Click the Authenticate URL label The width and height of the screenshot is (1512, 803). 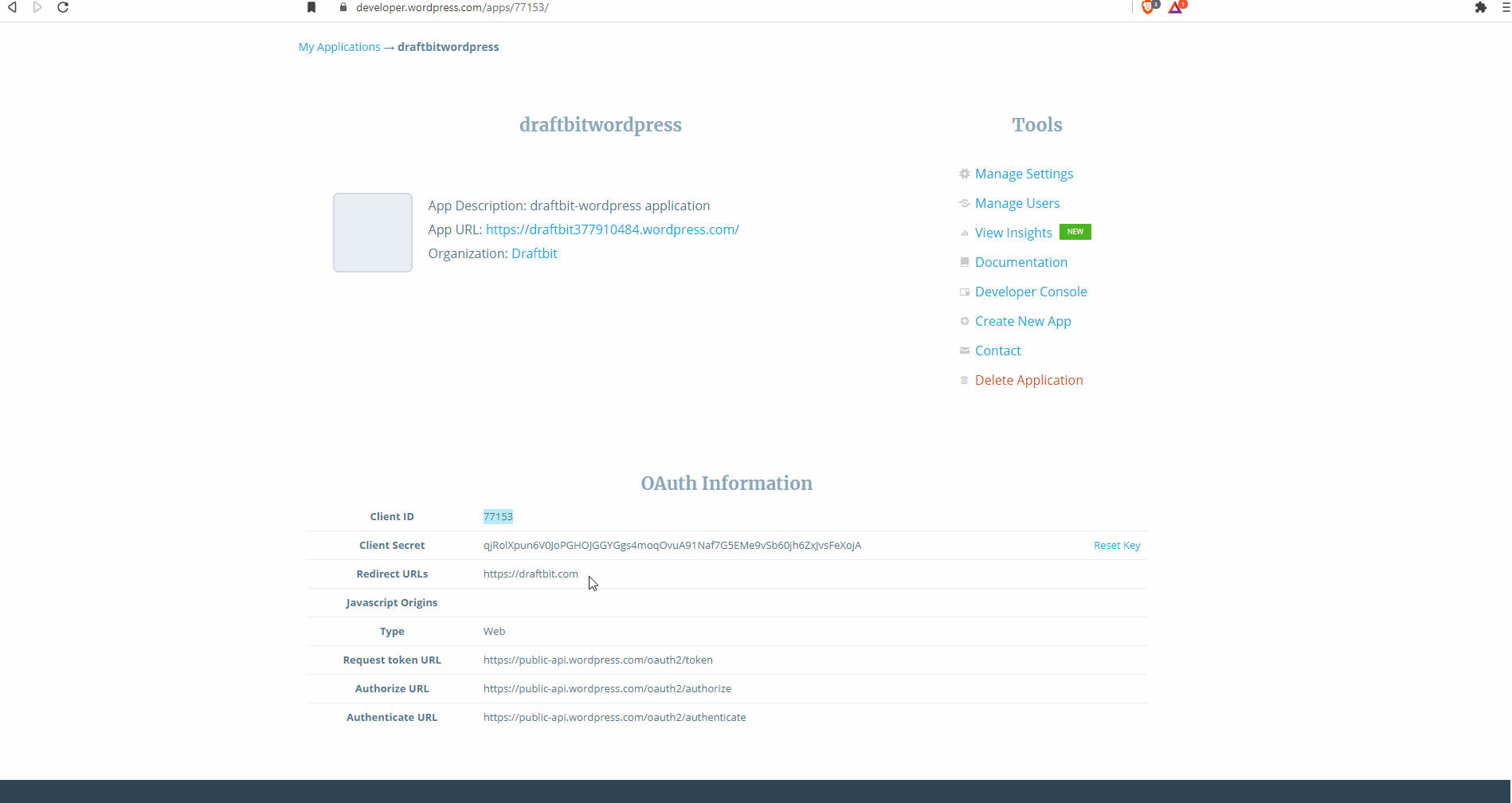point(392,718)
